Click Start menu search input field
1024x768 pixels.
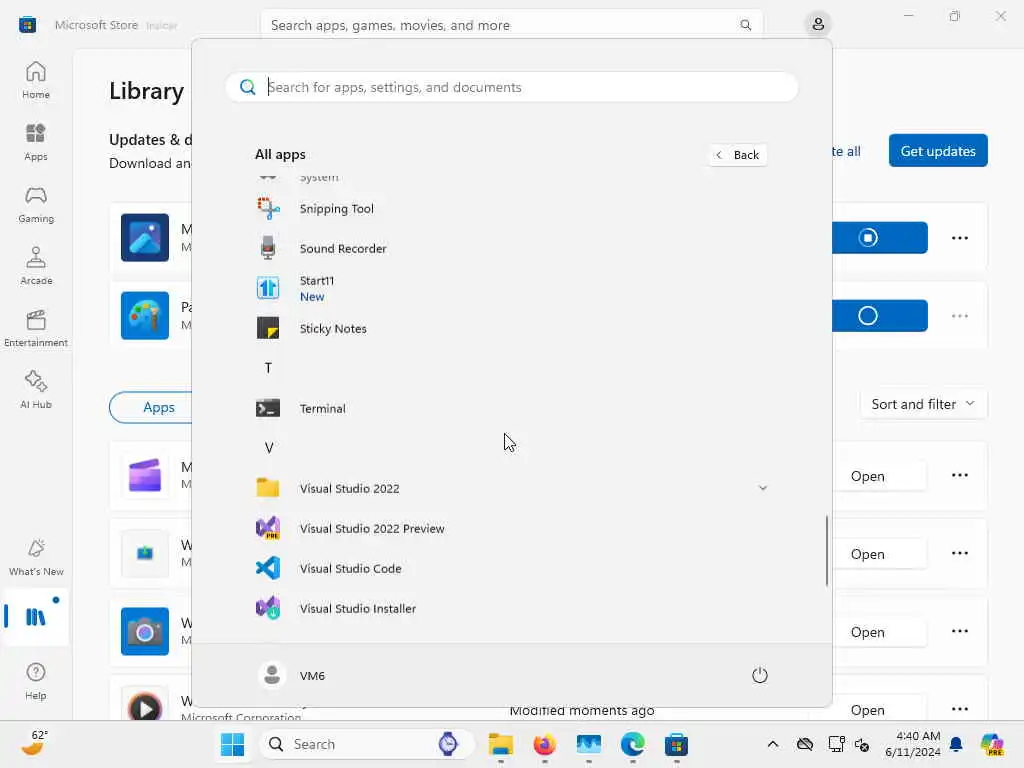[511, 87]
